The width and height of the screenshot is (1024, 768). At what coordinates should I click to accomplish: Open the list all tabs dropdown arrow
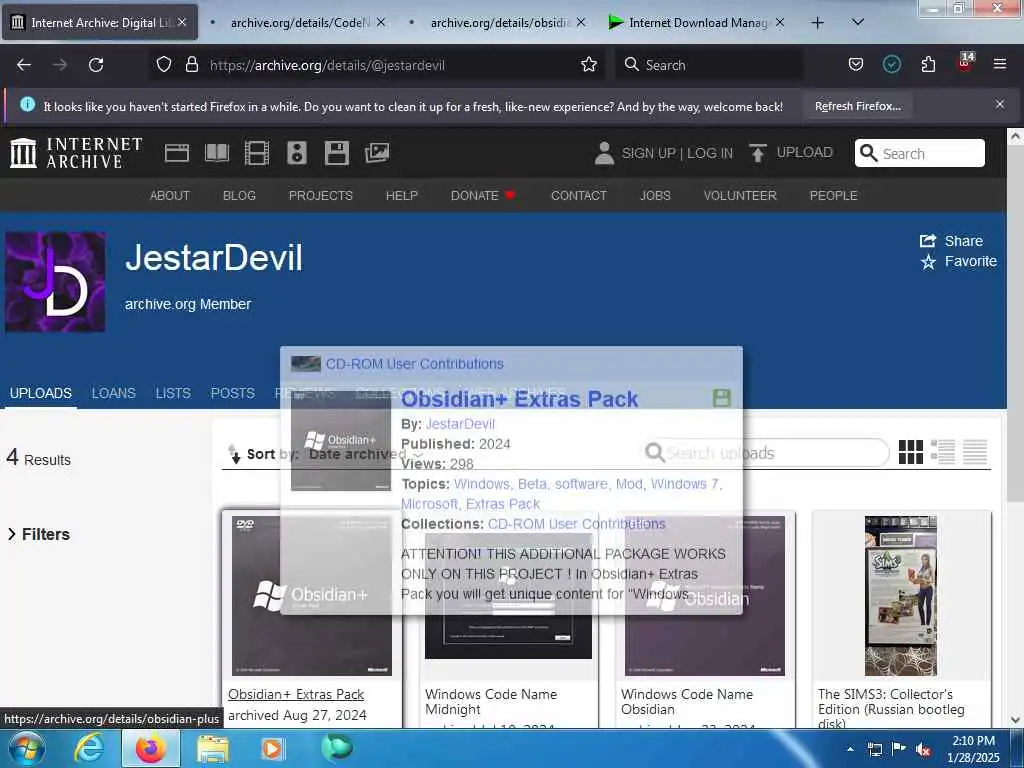(858, 22)
